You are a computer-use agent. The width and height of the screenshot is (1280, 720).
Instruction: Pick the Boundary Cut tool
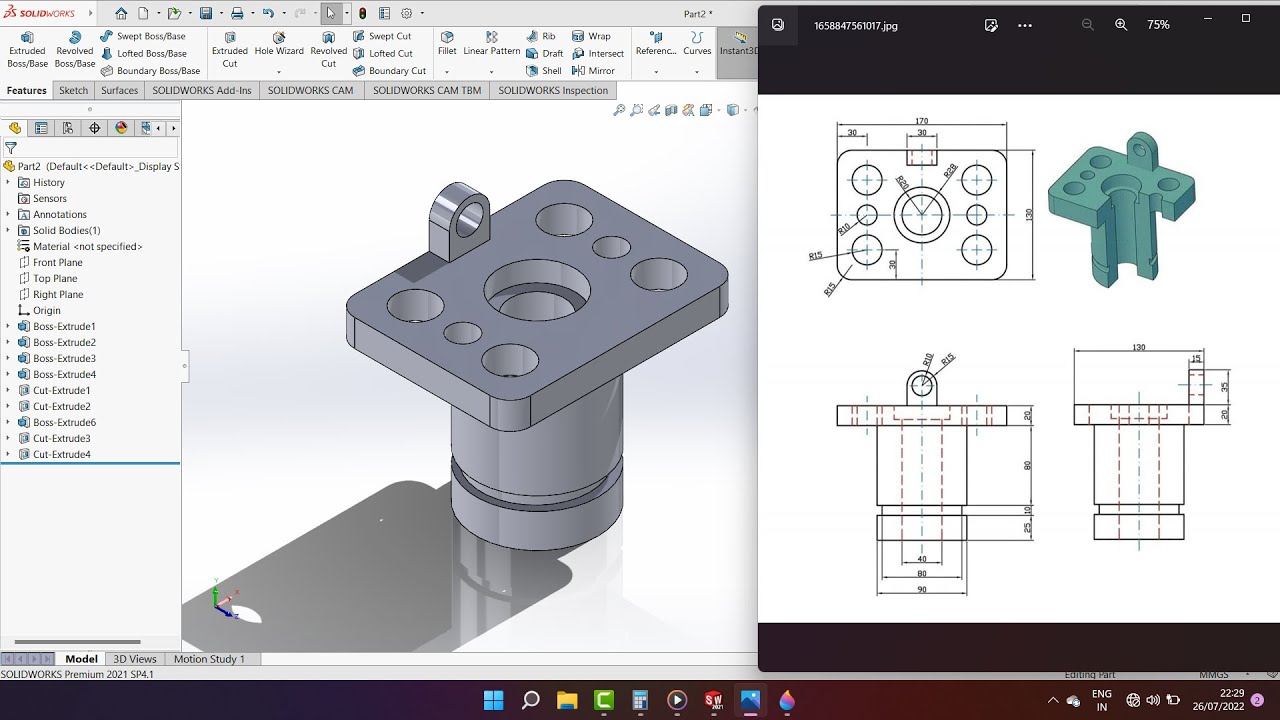point(389,71)
